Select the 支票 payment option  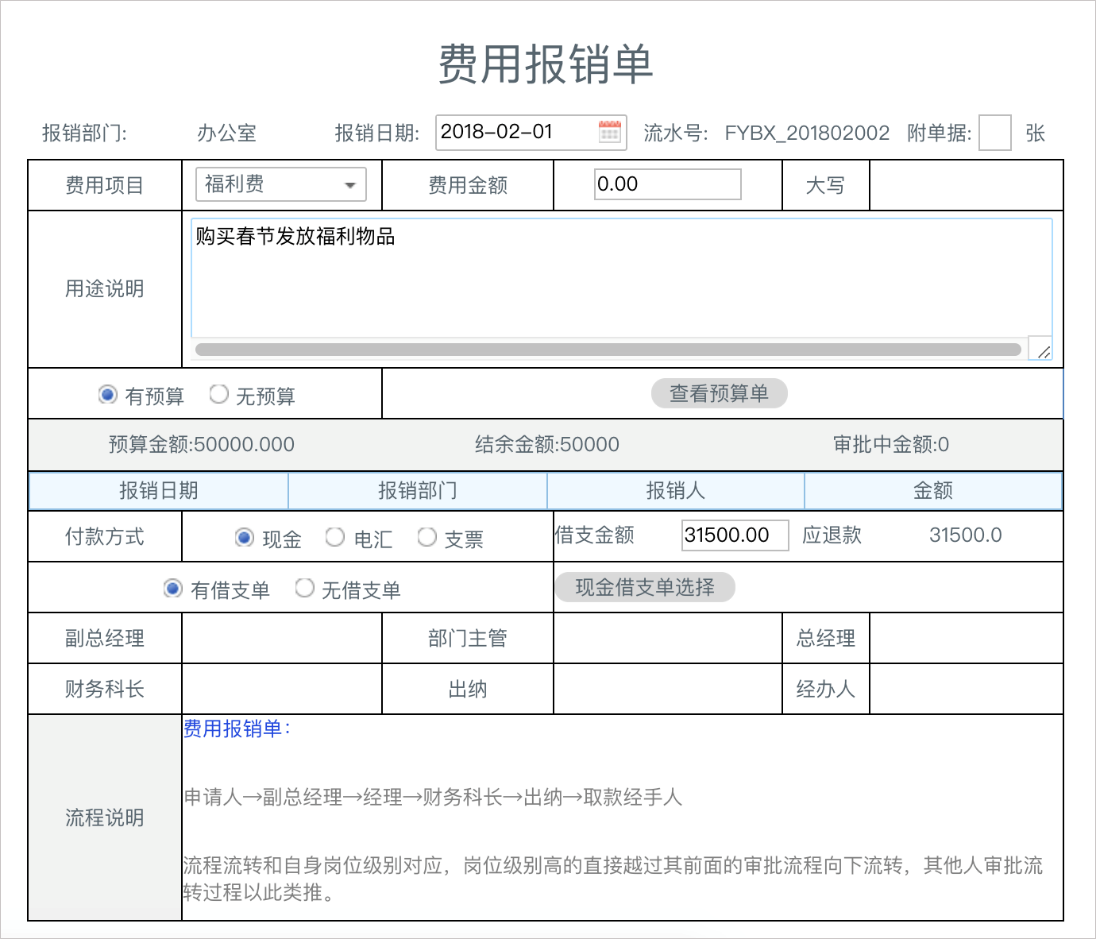tap(425, 537)
